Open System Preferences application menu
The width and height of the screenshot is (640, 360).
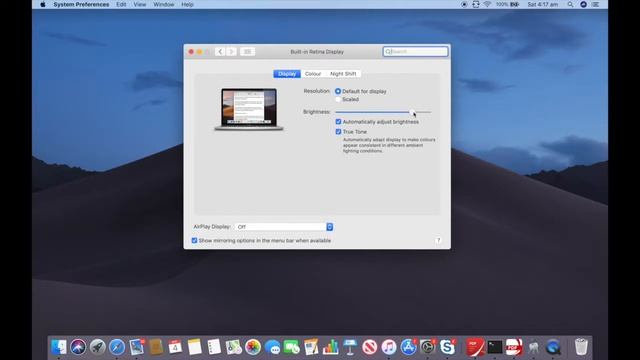click(x=81, y=4)
